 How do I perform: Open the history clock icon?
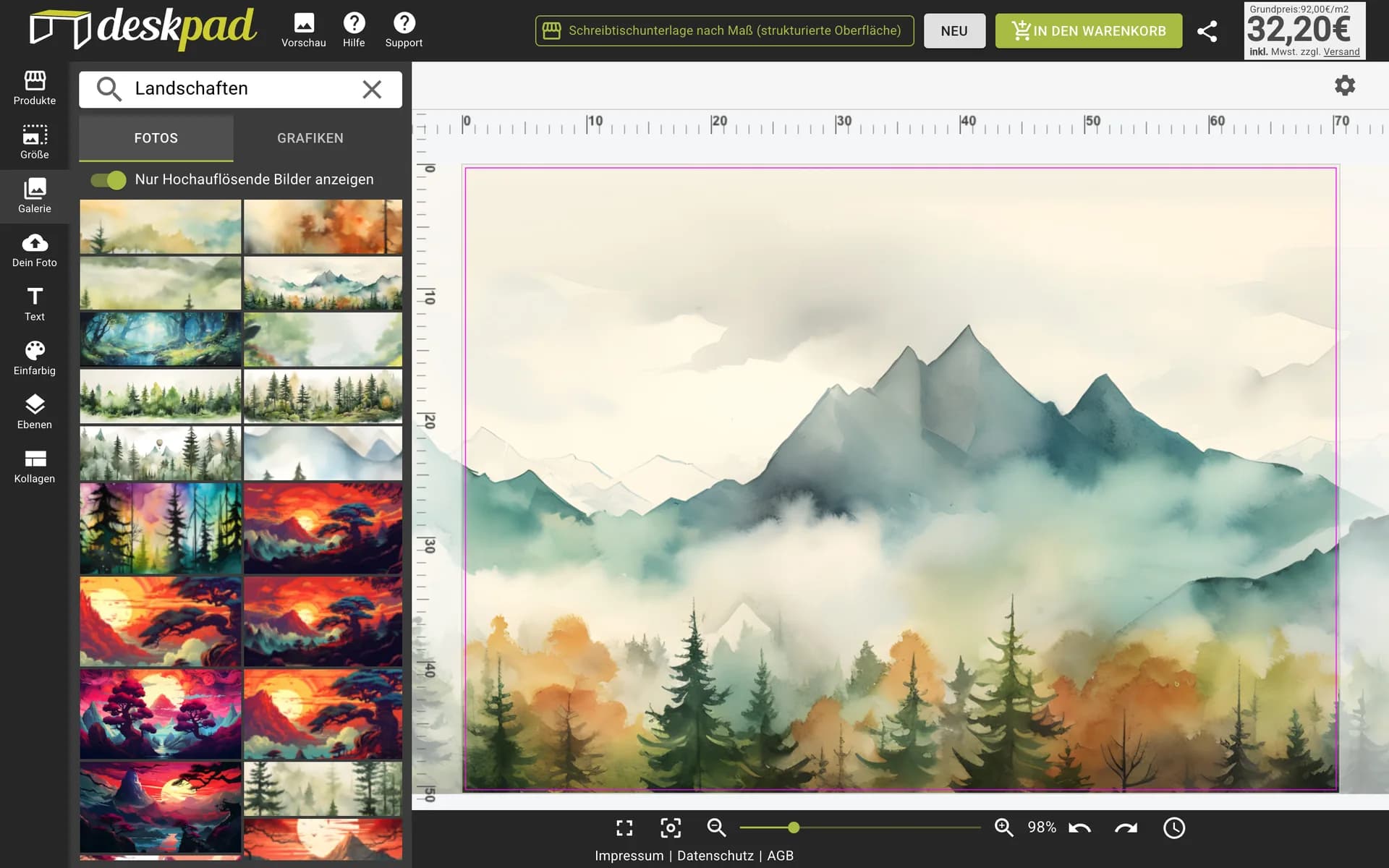[1174, 827]
